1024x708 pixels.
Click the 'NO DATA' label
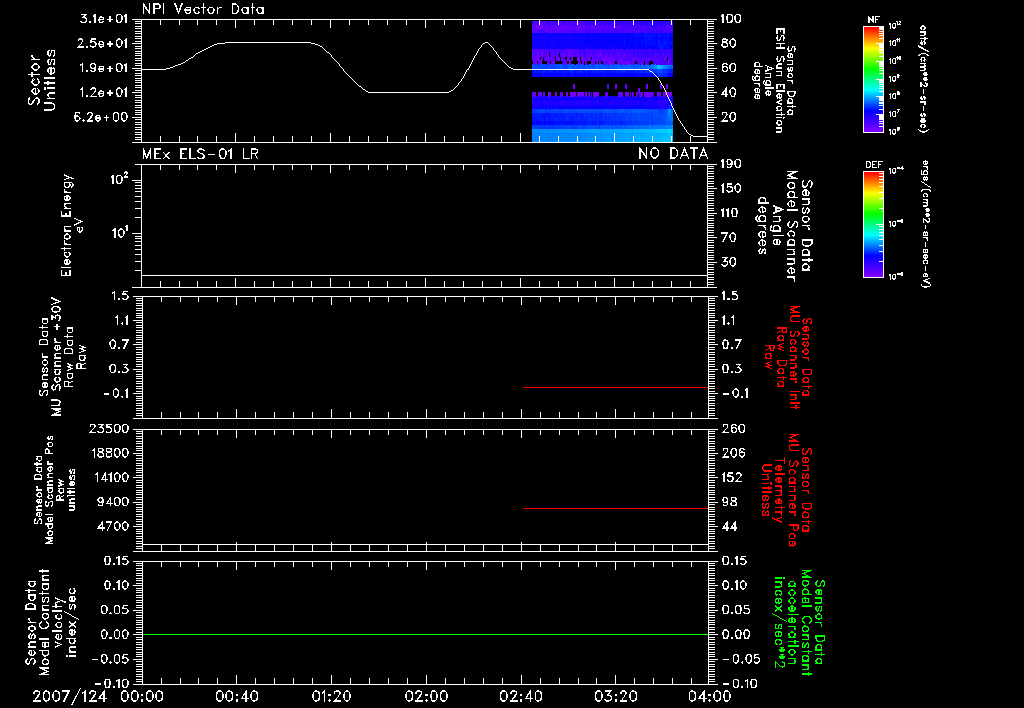(673, 154)
